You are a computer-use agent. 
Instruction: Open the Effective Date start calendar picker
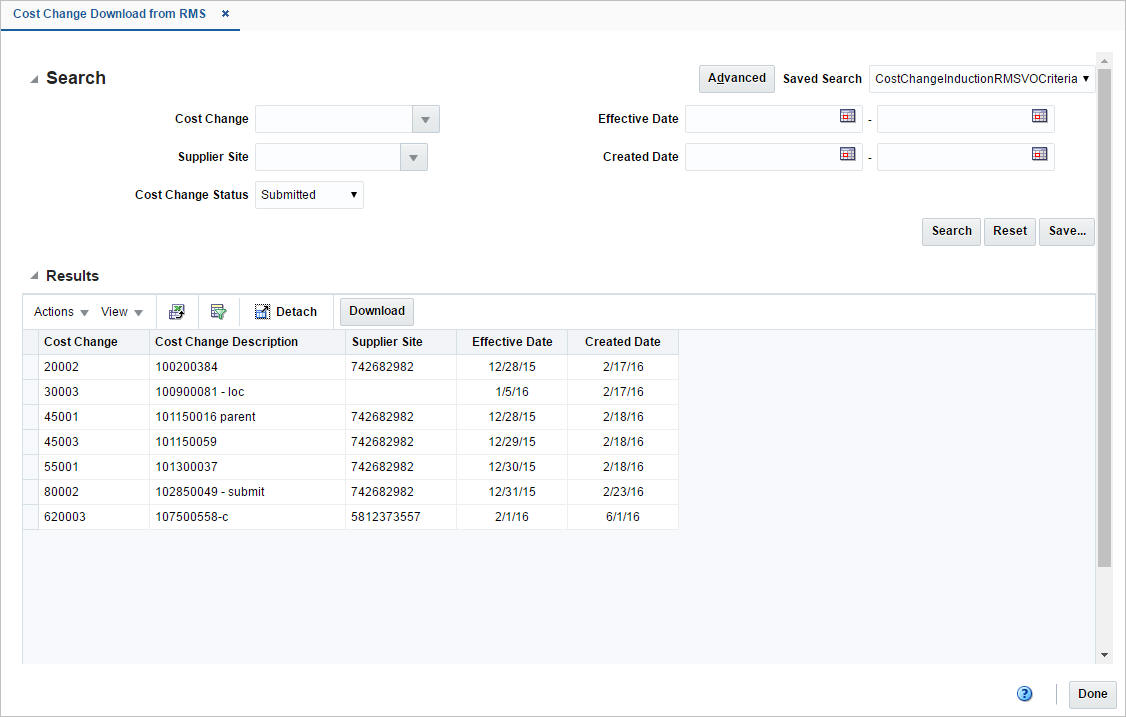[848, 116]
